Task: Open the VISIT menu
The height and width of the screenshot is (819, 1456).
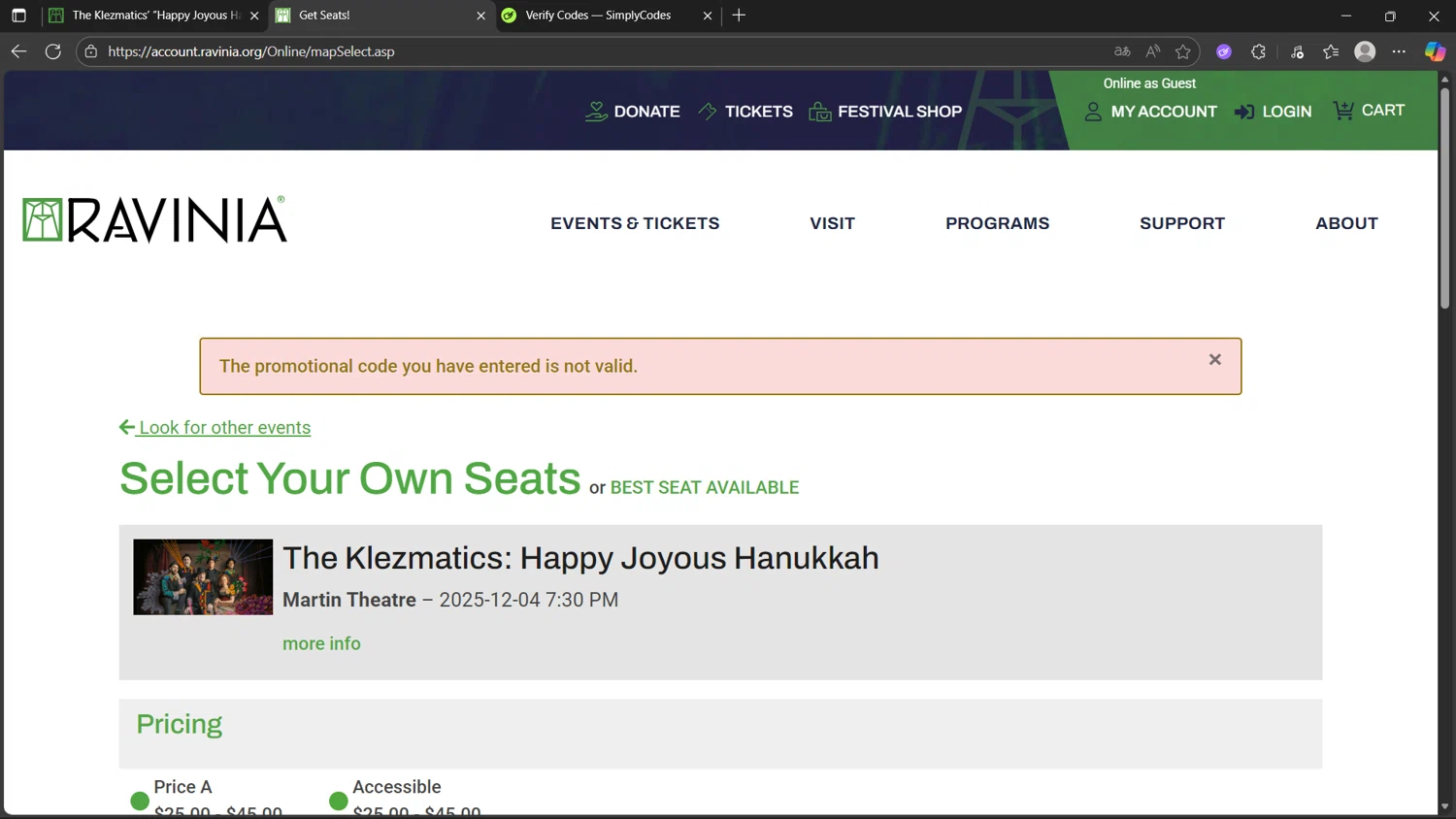Action: (832, 223)
